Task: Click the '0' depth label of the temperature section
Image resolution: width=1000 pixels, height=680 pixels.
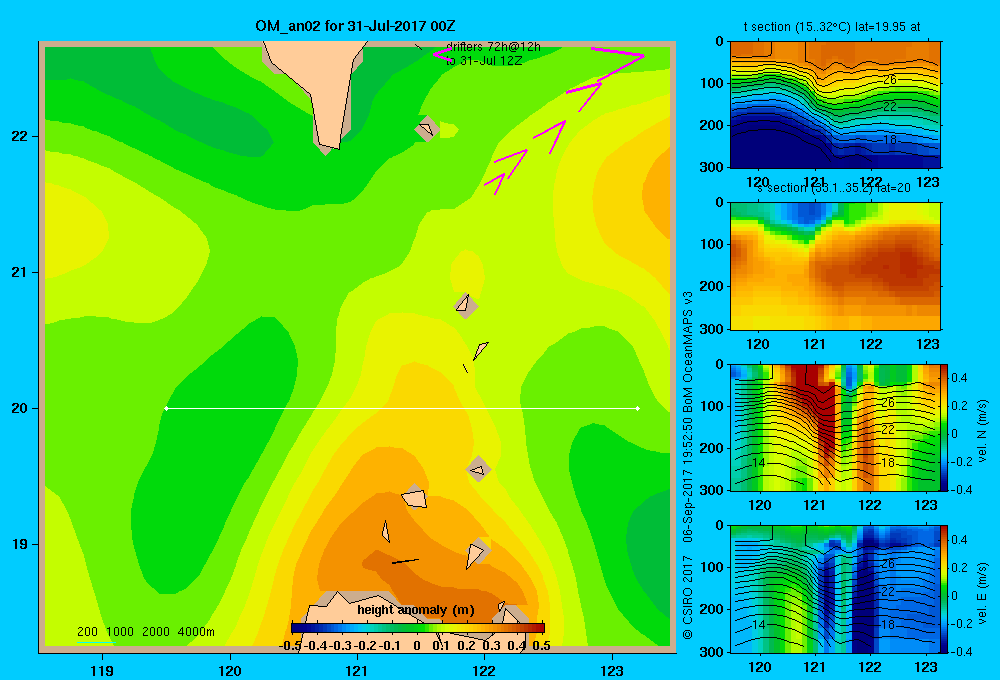Action: 719,41
